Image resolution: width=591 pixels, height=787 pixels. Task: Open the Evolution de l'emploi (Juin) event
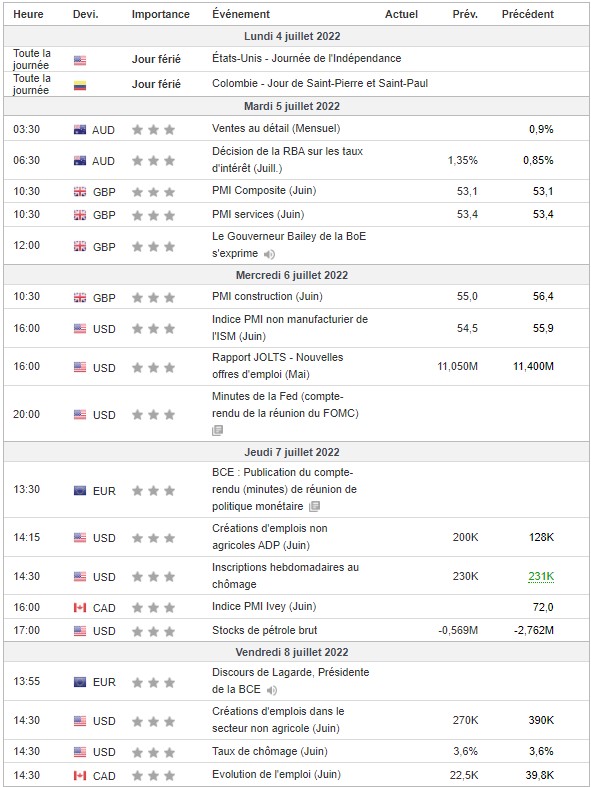(276, 774)
